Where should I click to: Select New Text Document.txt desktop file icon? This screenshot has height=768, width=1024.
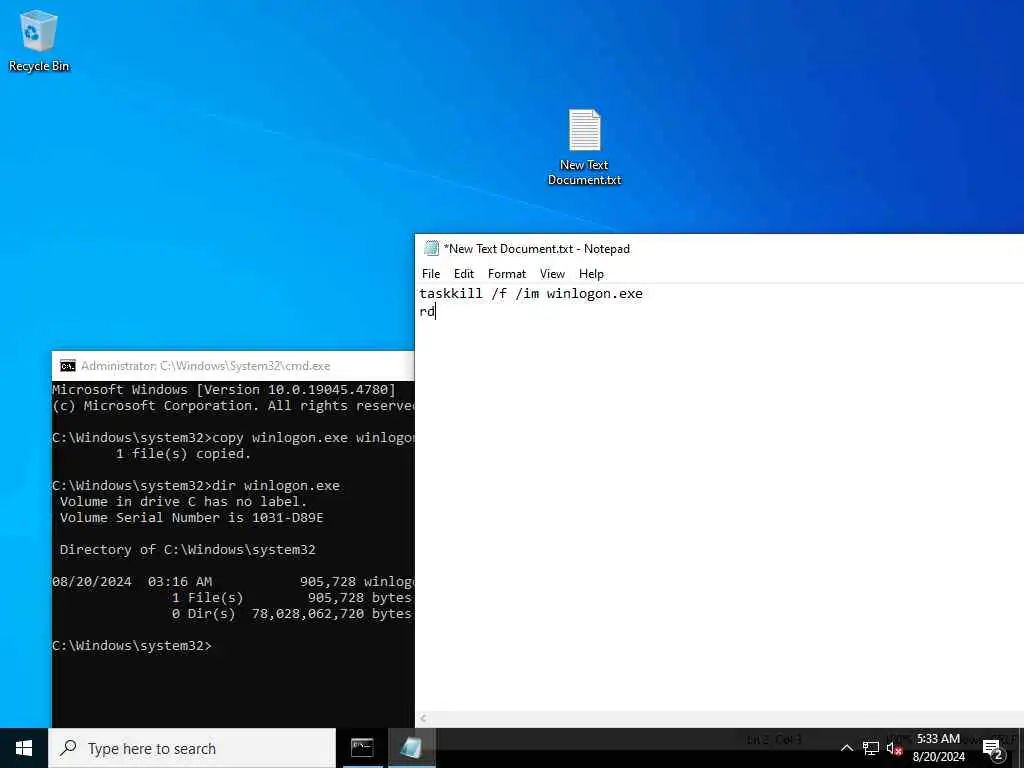pos(584,147)
